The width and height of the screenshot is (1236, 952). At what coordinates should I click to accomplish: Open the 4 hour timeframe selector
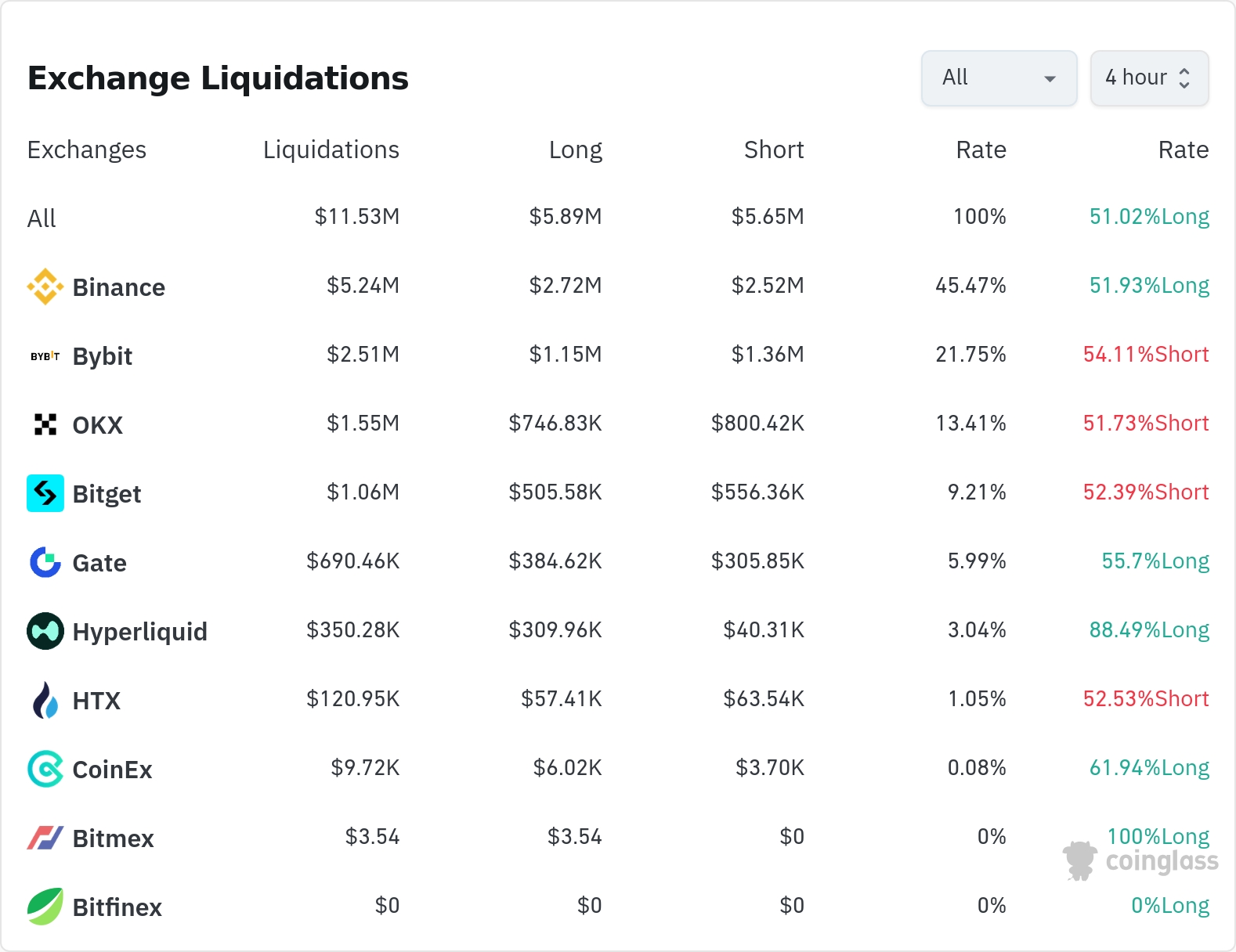click(1148, 78)
